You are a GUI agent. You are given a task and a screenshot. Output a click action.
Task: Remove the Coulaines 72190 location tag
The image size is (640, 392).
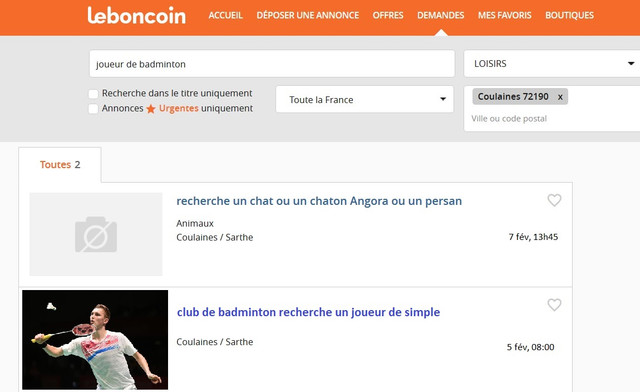click(560, 97)
